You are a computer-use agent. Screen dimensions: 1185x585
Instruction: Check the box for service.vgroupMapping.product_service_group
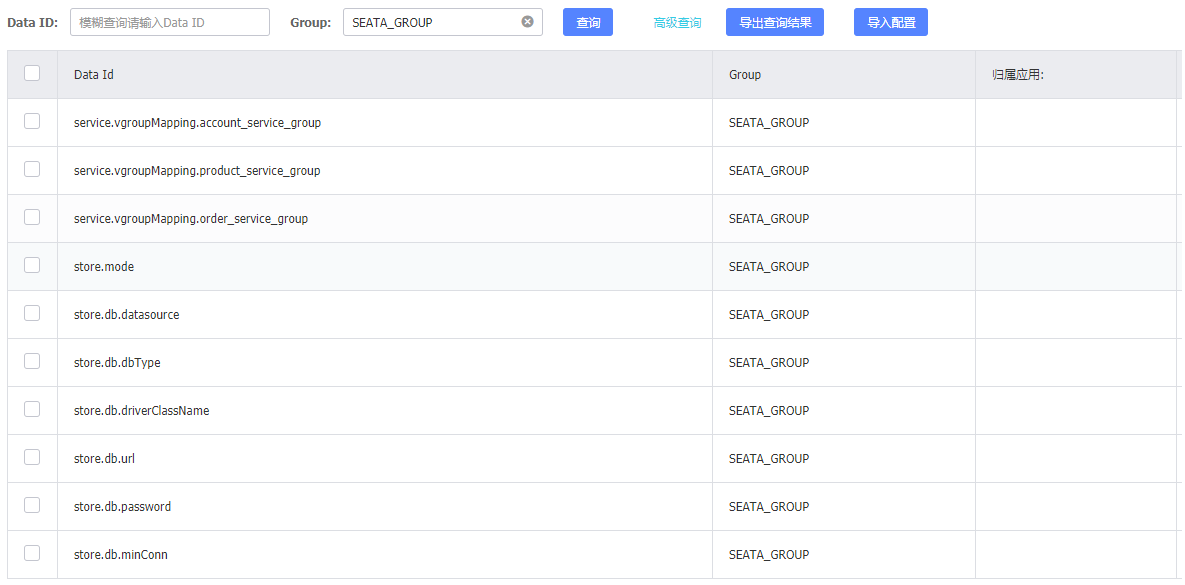(32, 169)
